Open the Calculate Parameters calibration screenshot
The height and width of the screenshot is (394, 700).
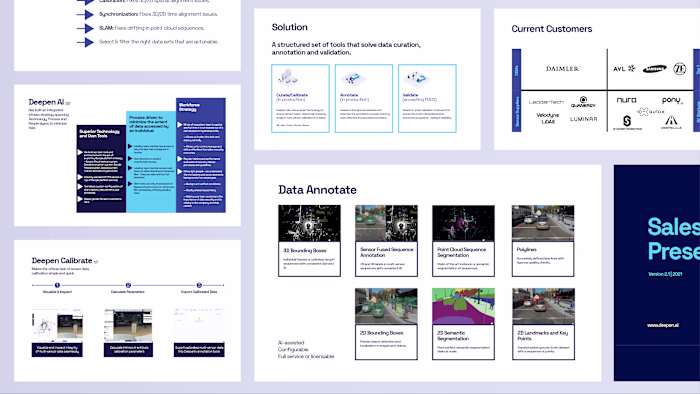tap(128, 325)
